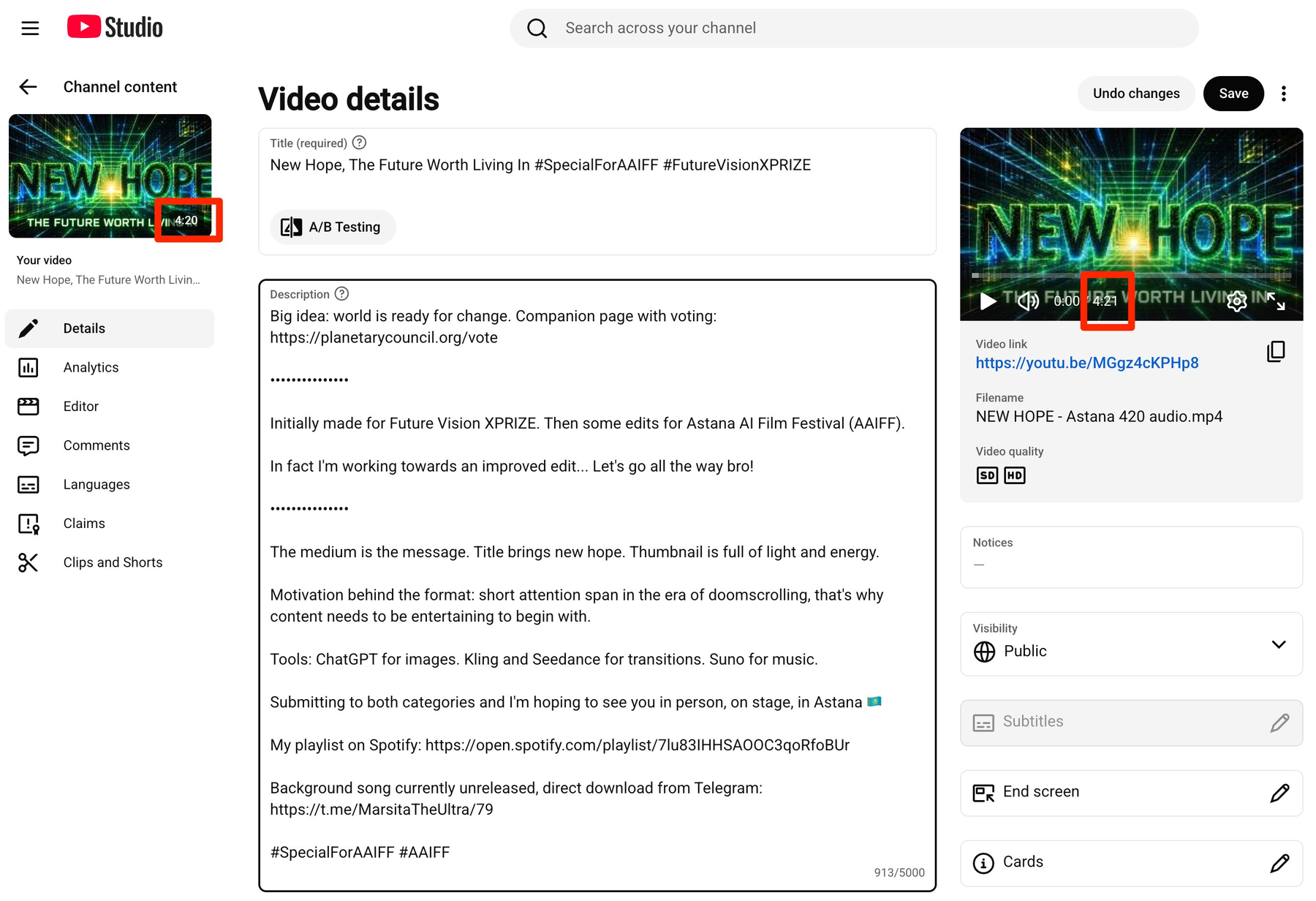Click the sidebar New Hope video thumbnail

pos(110,176)
